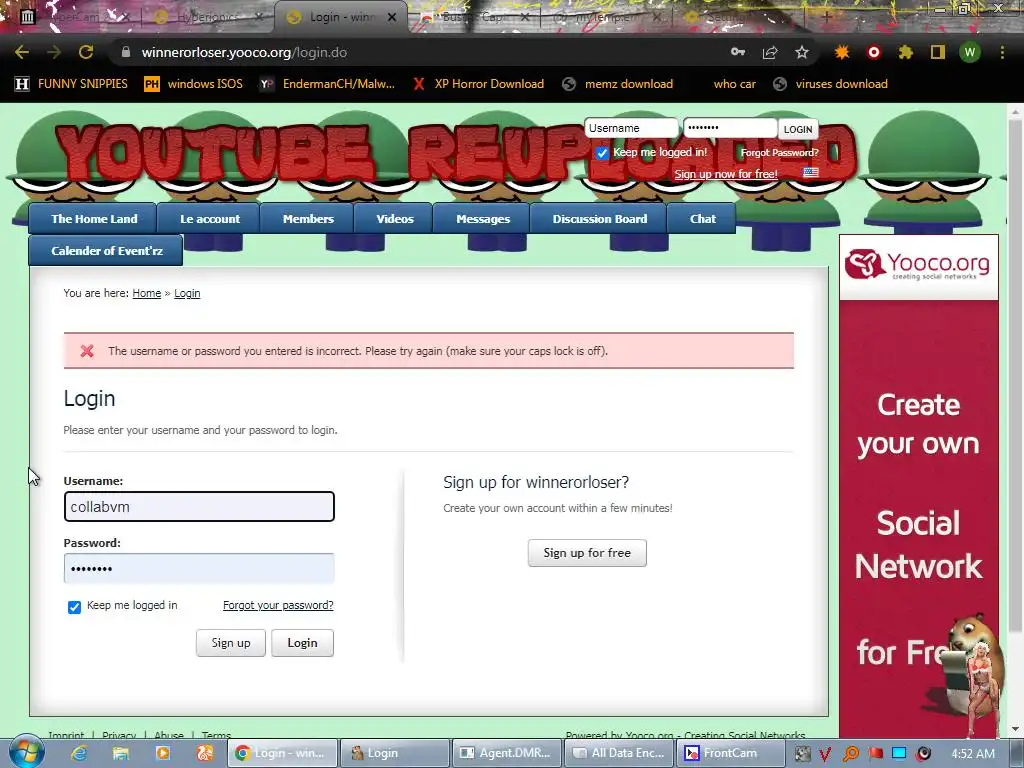The height and width of the screenshot is (768, 1024).
Task: Click the address bar URL
Action: click(x=244, y=52)
